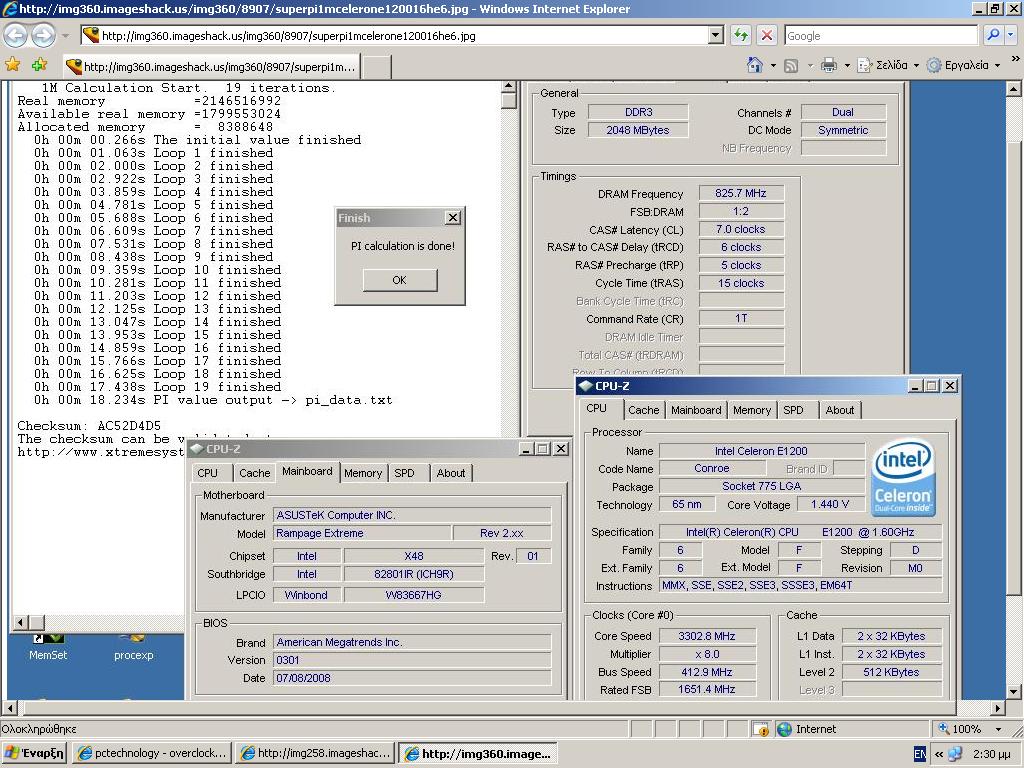Click the clock showing 2:30 μμ

coord(991,754)
